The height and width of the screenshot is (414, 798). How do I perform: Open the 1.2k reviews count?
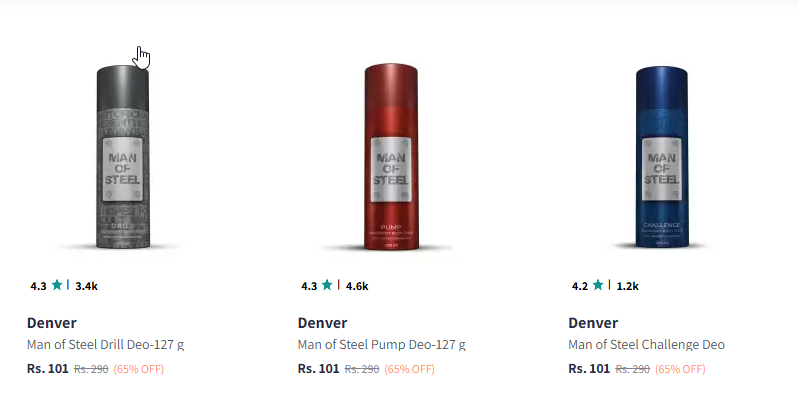point(628,286)
